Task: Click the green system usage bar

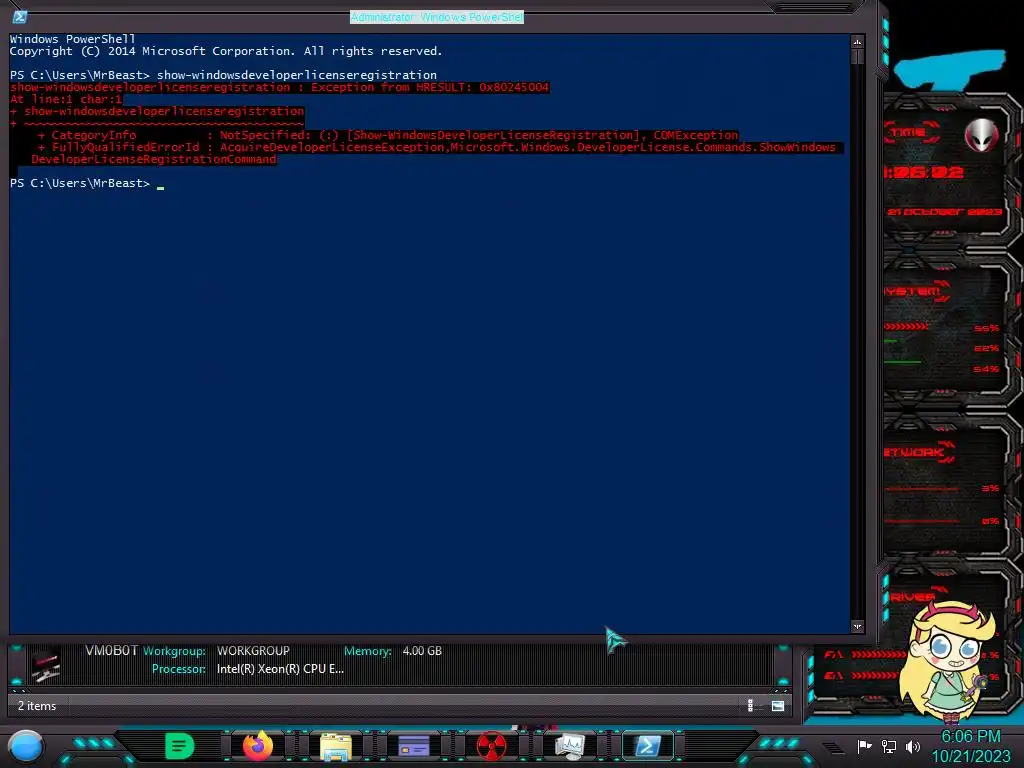Action: [x=903, y=361]
